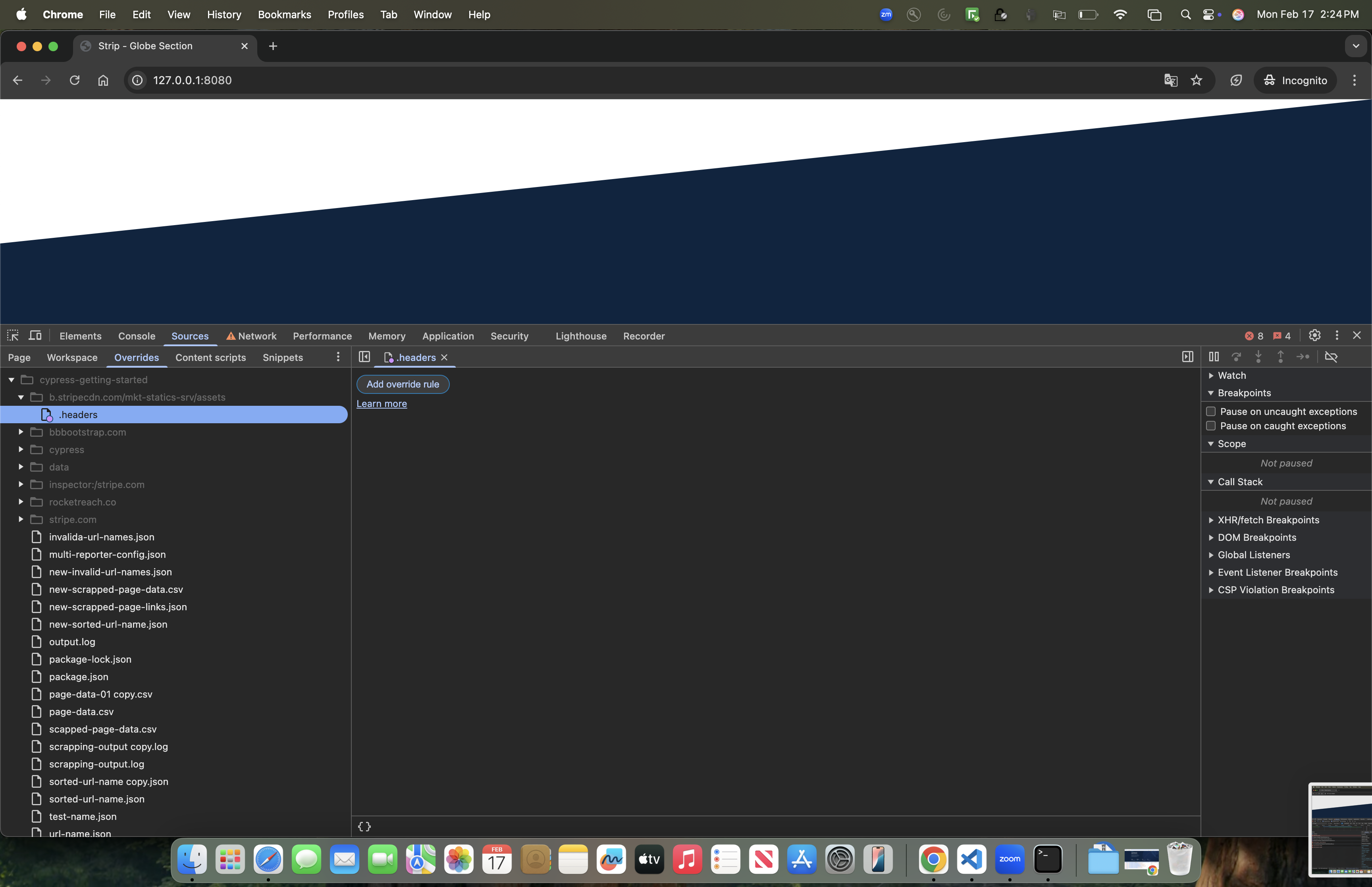Click Add override rule button
The height and width of the screenshot is (887, 1372).
point(403,384)
